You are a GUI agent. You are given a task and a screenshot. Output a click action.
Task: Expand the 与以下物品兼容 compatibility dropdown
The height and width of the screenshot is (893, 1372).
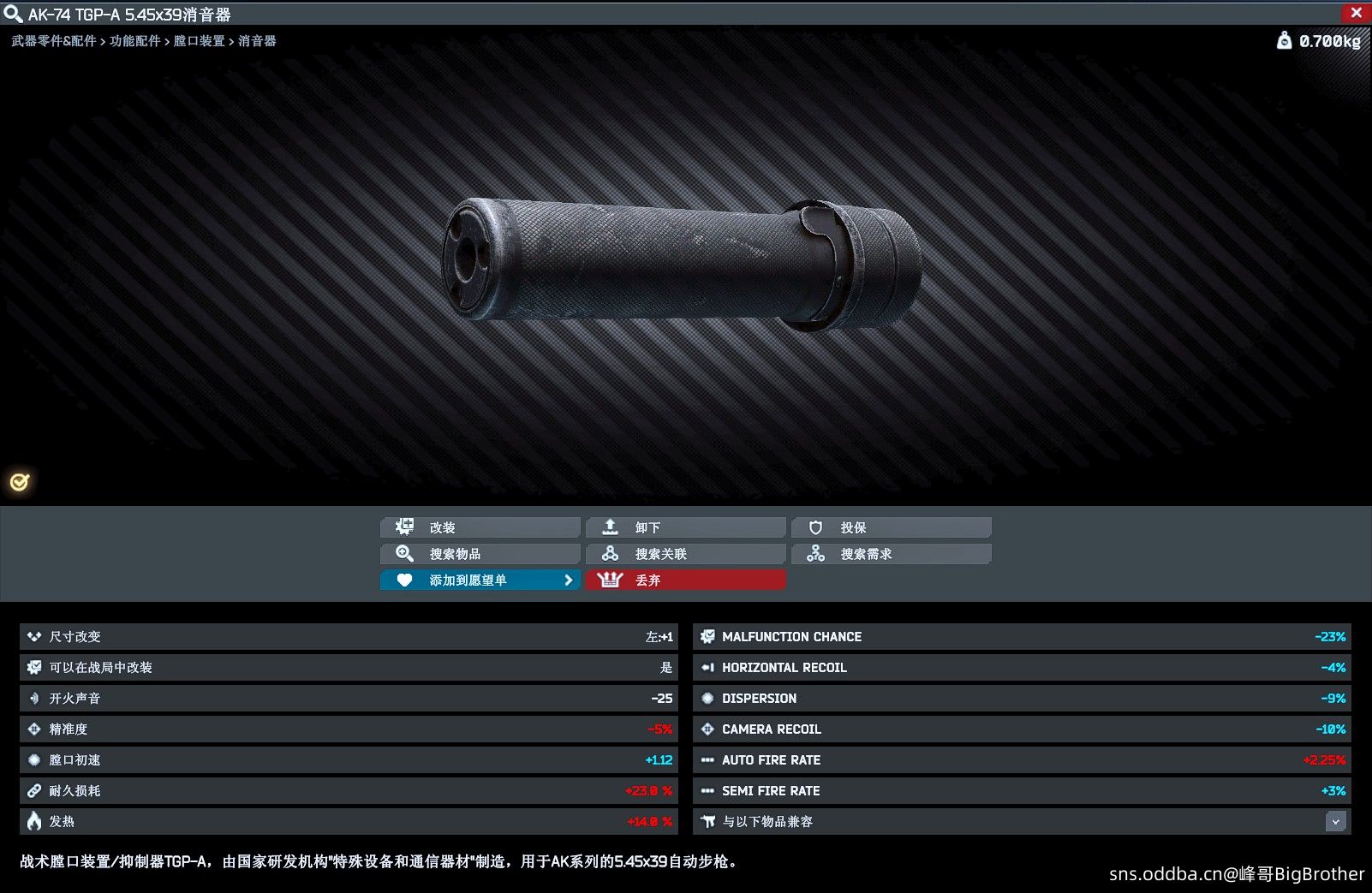(1335, 822)
